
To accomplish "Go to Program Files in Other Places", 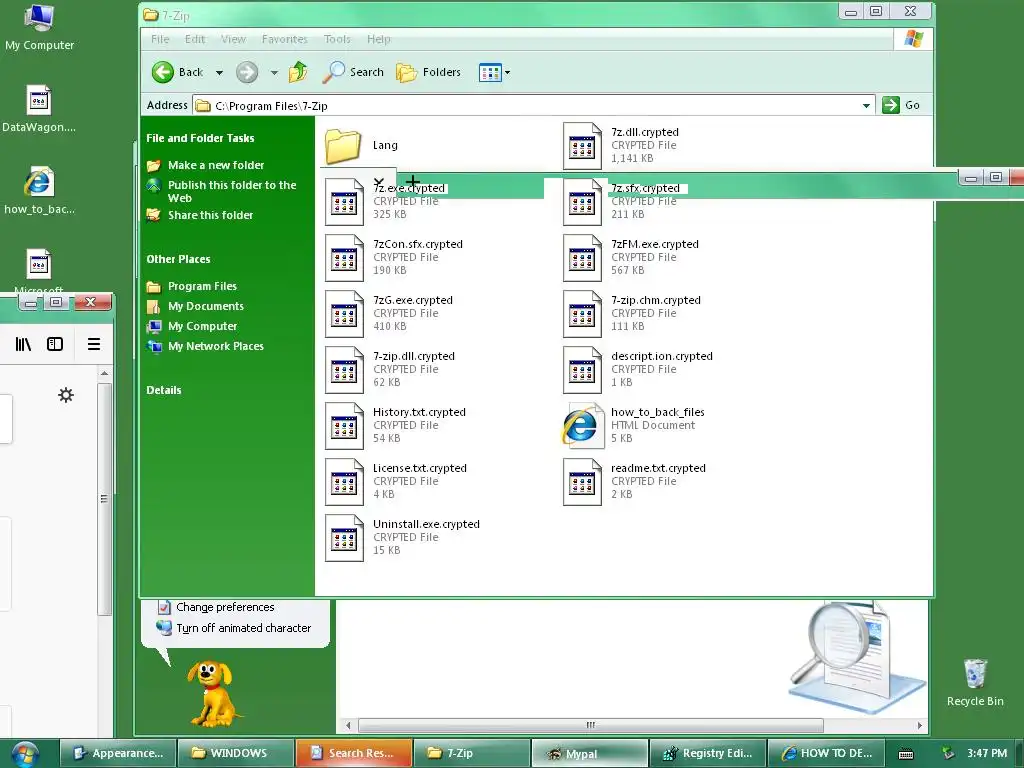I will point(202,286).
